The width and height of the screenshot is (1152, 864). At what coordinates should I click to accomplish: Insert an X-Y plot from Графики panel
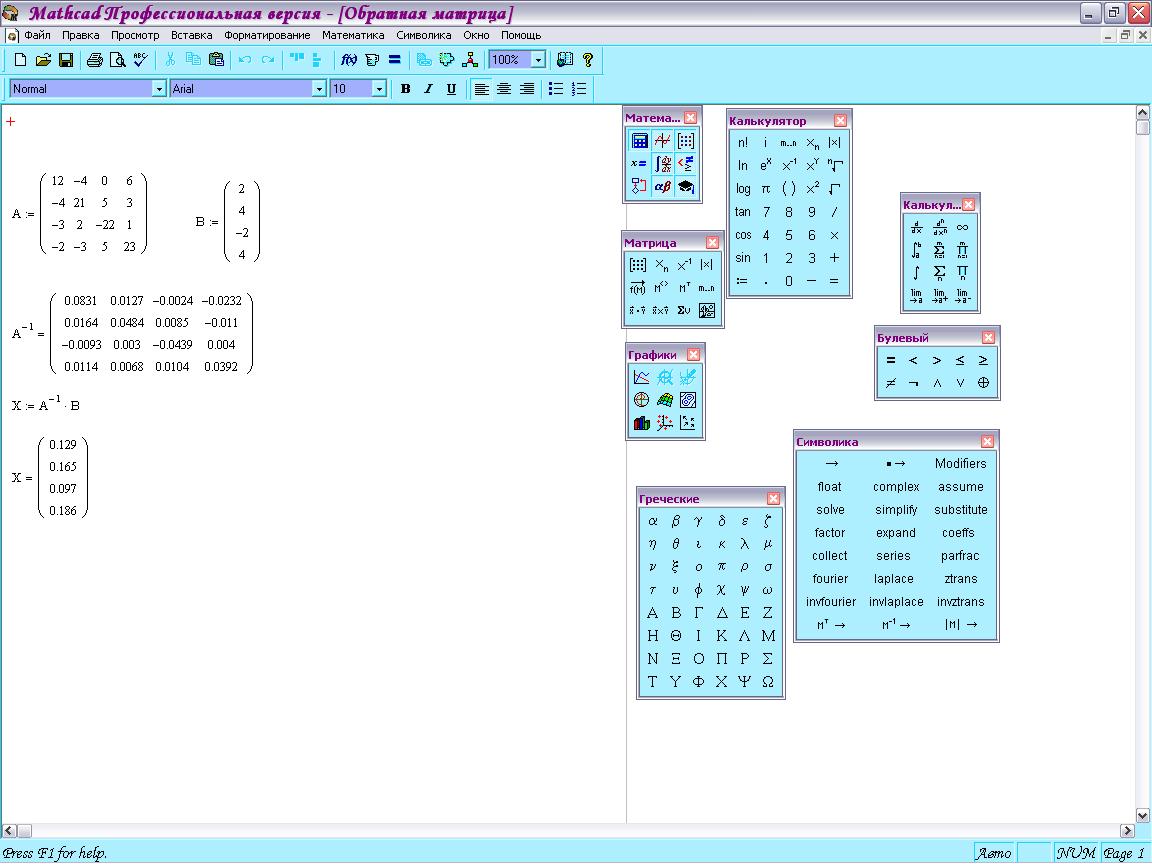(641, 377)
